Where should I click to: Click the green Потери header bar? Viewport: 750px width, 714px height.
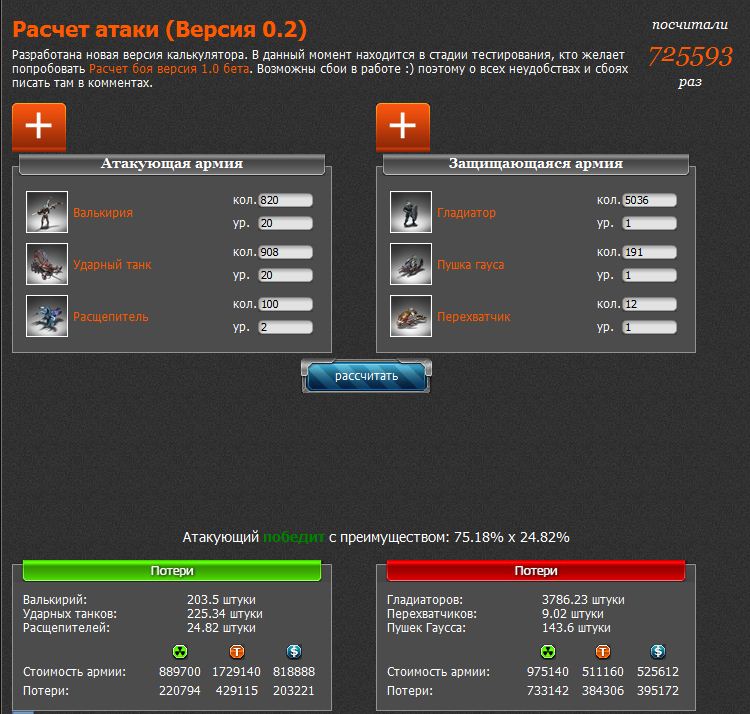172,571
